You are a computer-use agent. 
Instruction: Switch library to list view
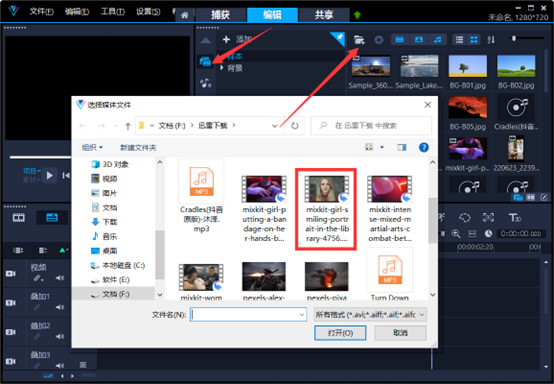point(459,40)
